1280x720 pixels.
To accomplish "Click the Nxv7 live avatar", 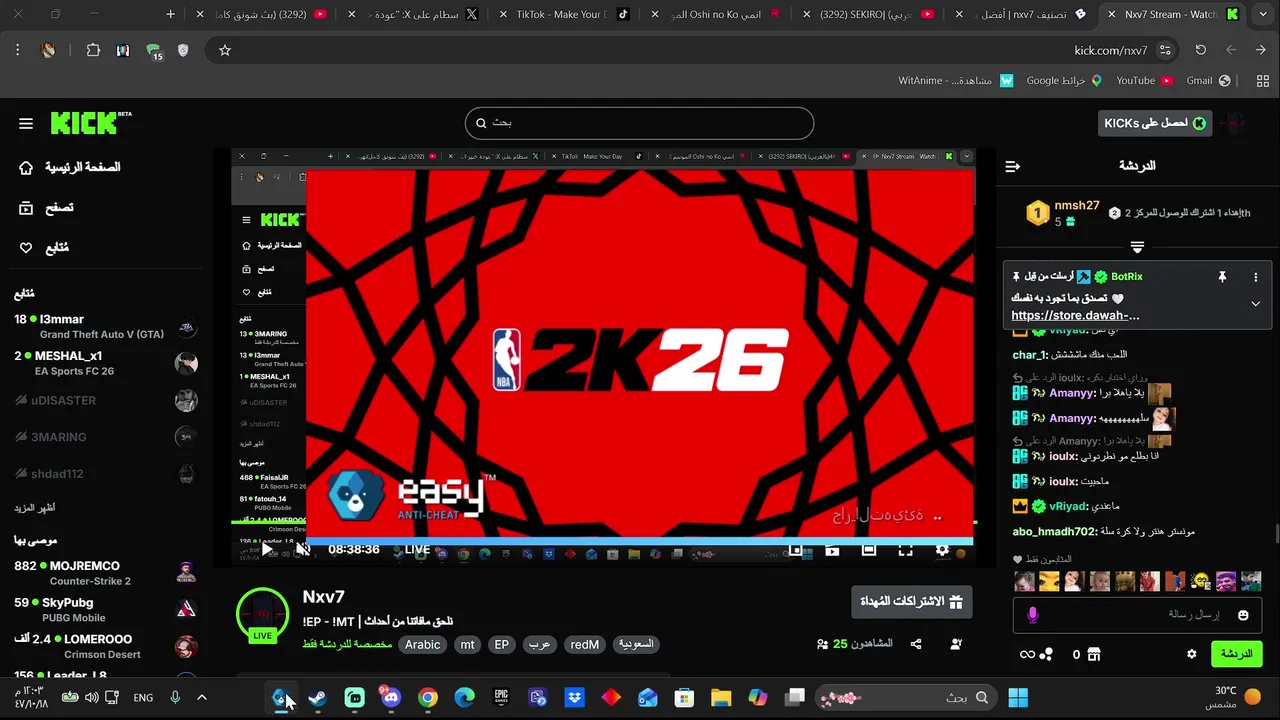I will [262, 614].
